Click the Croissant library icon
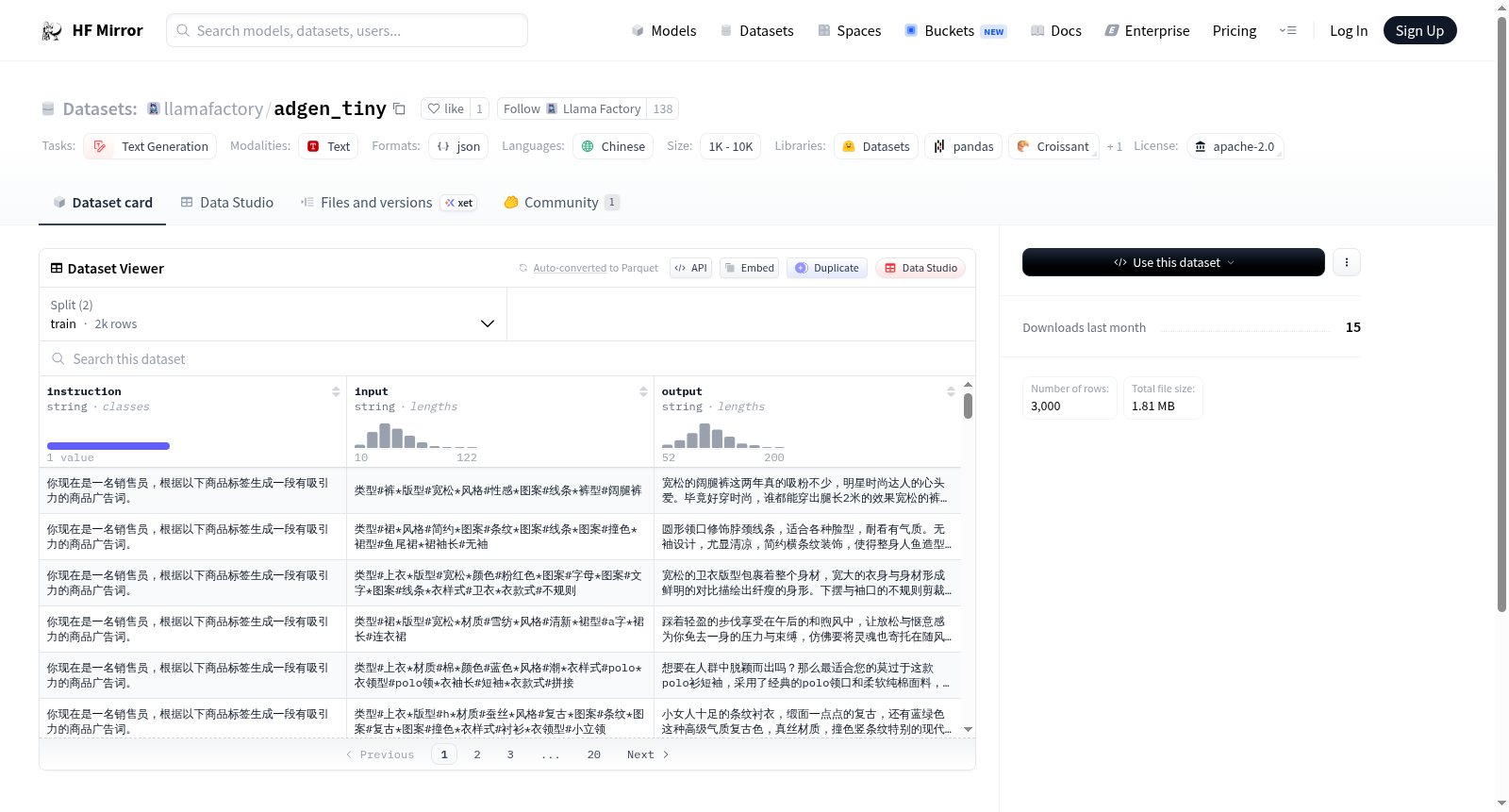The image size is (1509, 812). point(1023,146)
